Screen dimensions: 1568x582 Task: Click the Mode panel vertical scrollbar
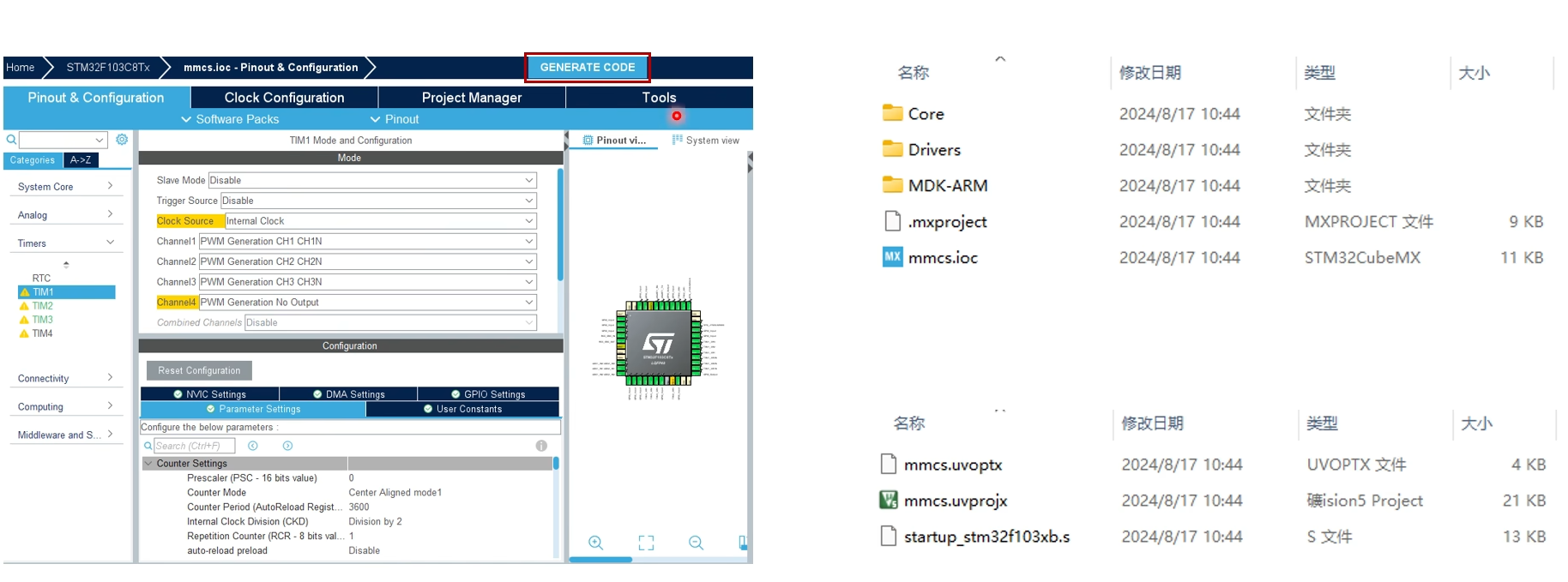pos(560,225)
